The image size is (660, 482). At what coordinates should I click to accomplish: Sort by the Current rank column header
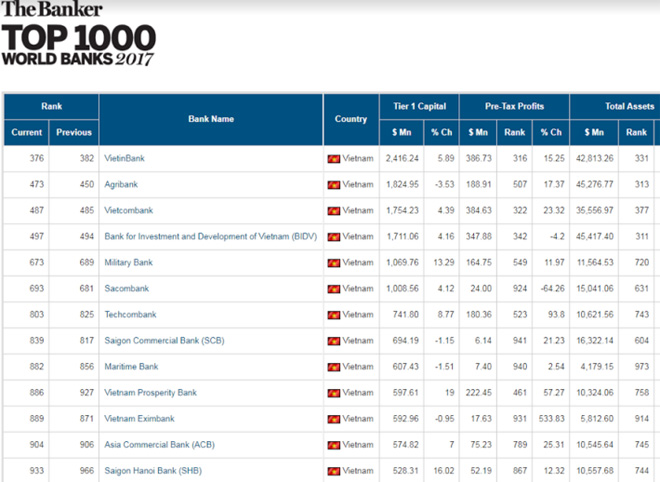click(x=27, y=133)
